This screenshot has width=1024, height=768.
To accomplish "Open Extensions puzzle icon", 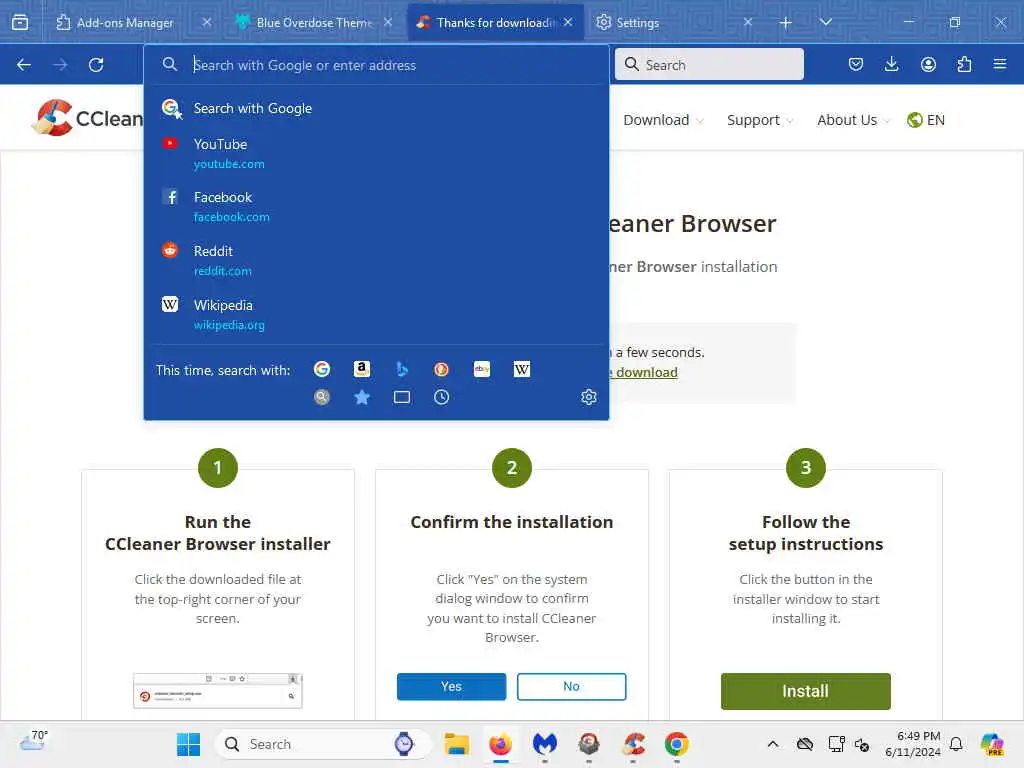I will coord(964,64).
